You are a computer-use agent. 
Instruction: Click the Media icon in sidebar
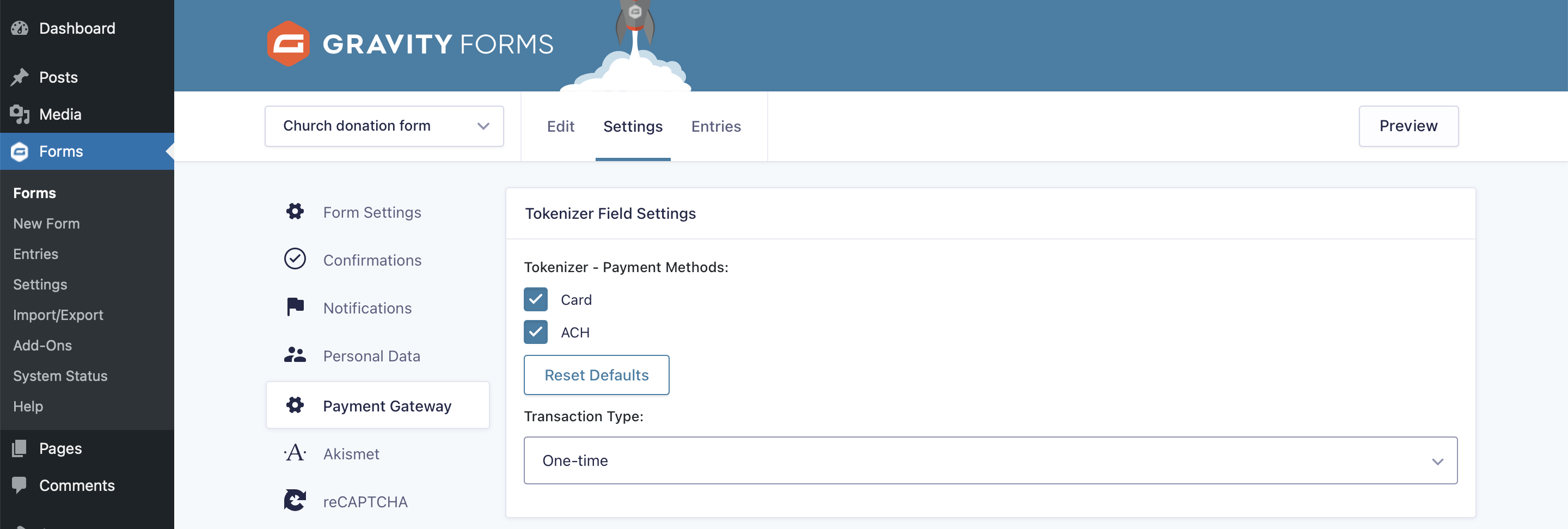[20, 114]
